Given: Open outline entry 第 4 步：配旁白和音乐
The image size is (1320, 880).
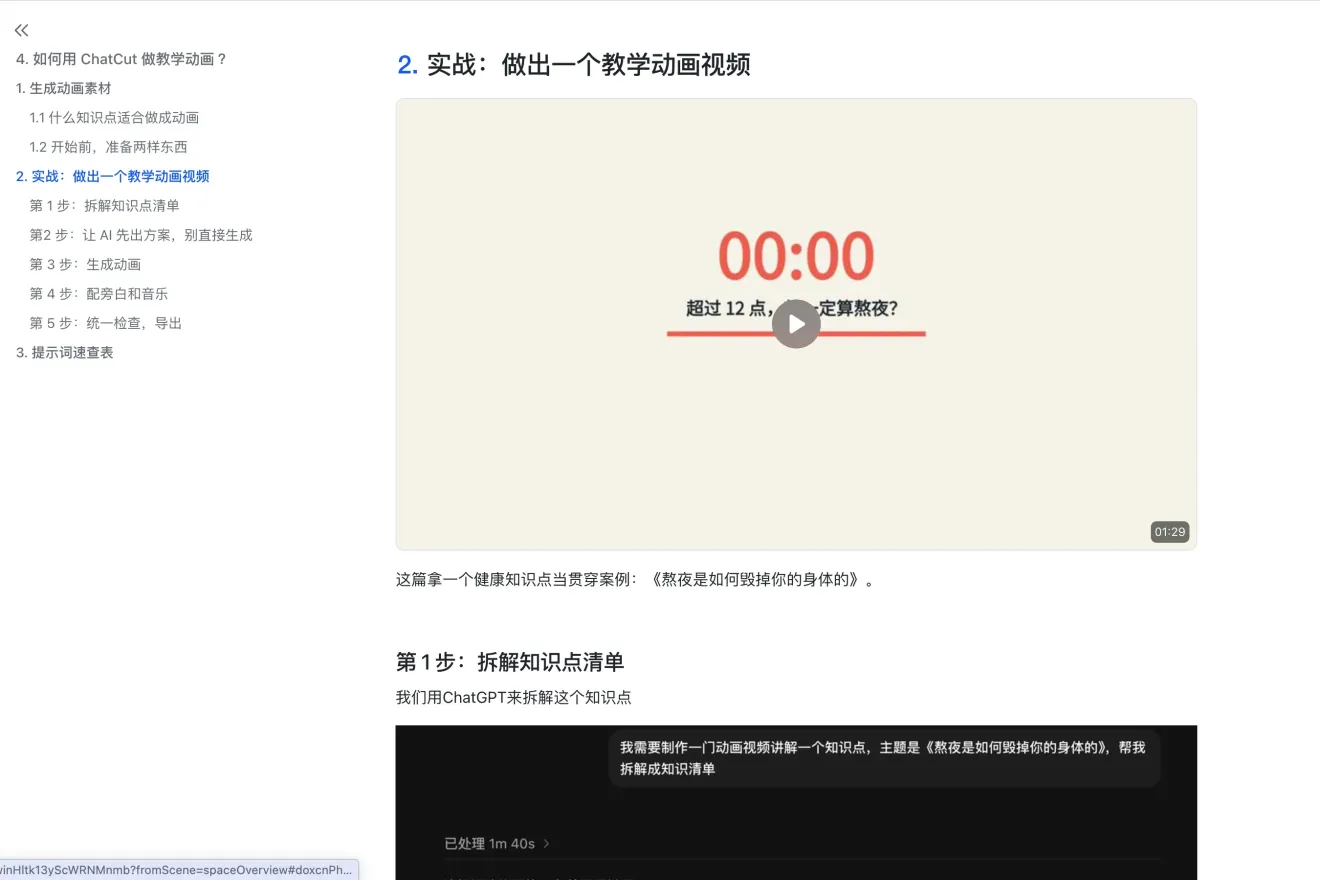Looking at the screenshot, I should pos(99,294).
